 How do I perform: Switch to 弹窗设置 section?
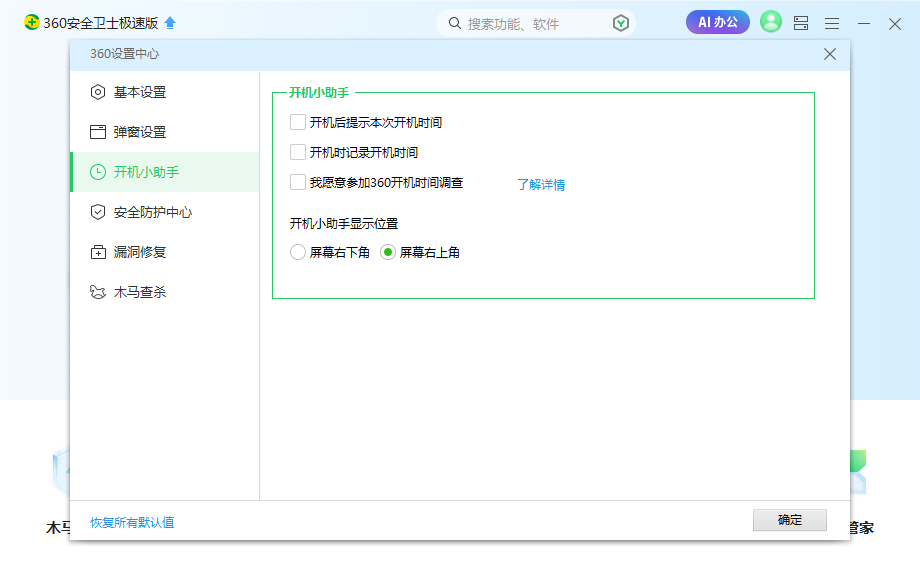pos(139,132)
